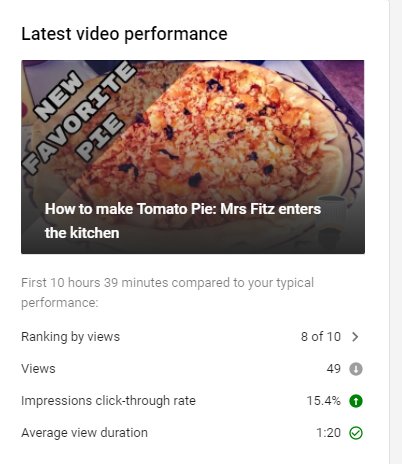402x464 pixels.
Task: Click the gray down-arrow icon beside Views
Action: 356,369
